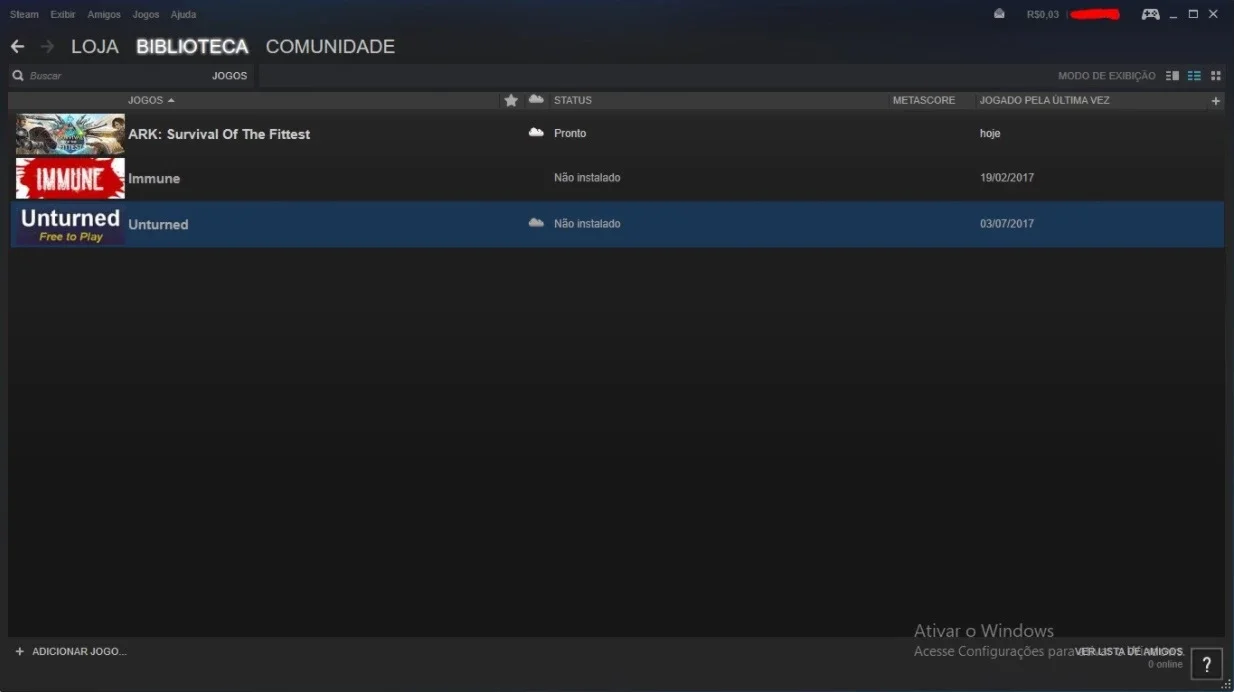Sort by favorites star column header
This screenshot has height=692, width=1234.
(x=511, y=100)
